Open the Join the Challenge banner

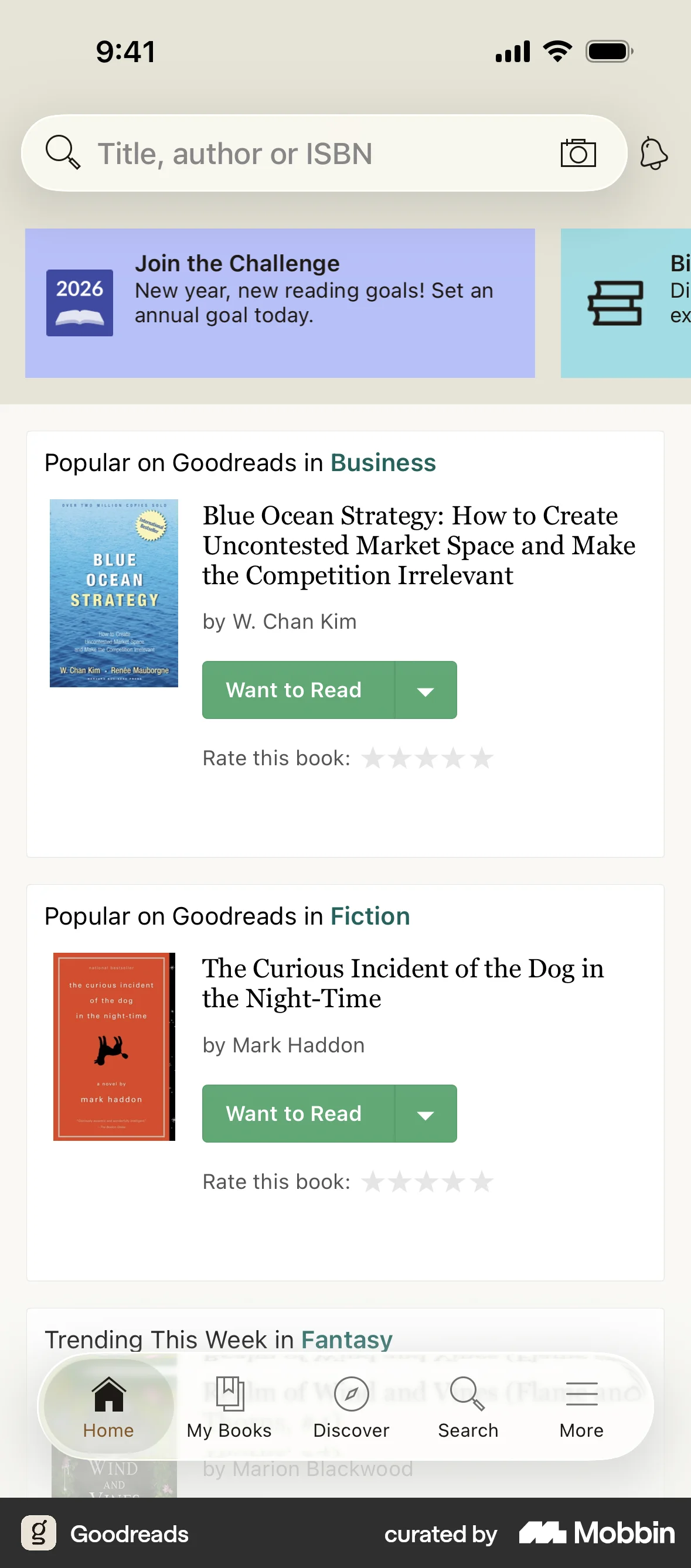pyautogui.click(x=279, y=302)
